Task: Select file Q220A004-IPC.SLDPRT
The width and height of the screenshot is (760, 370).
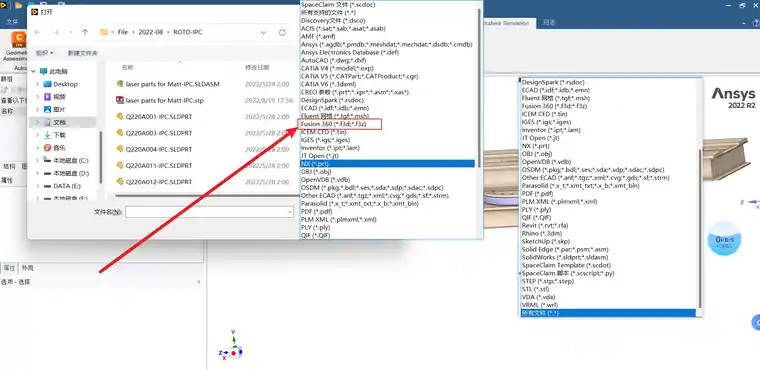Action: [159, 149]
